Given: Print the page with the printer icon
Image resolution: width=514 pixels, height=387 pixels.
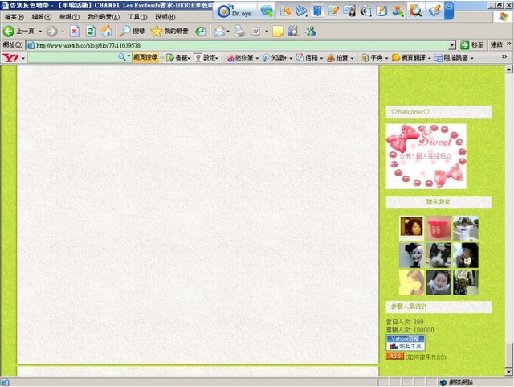Looking at the screenshot, I should coord(239,31).
